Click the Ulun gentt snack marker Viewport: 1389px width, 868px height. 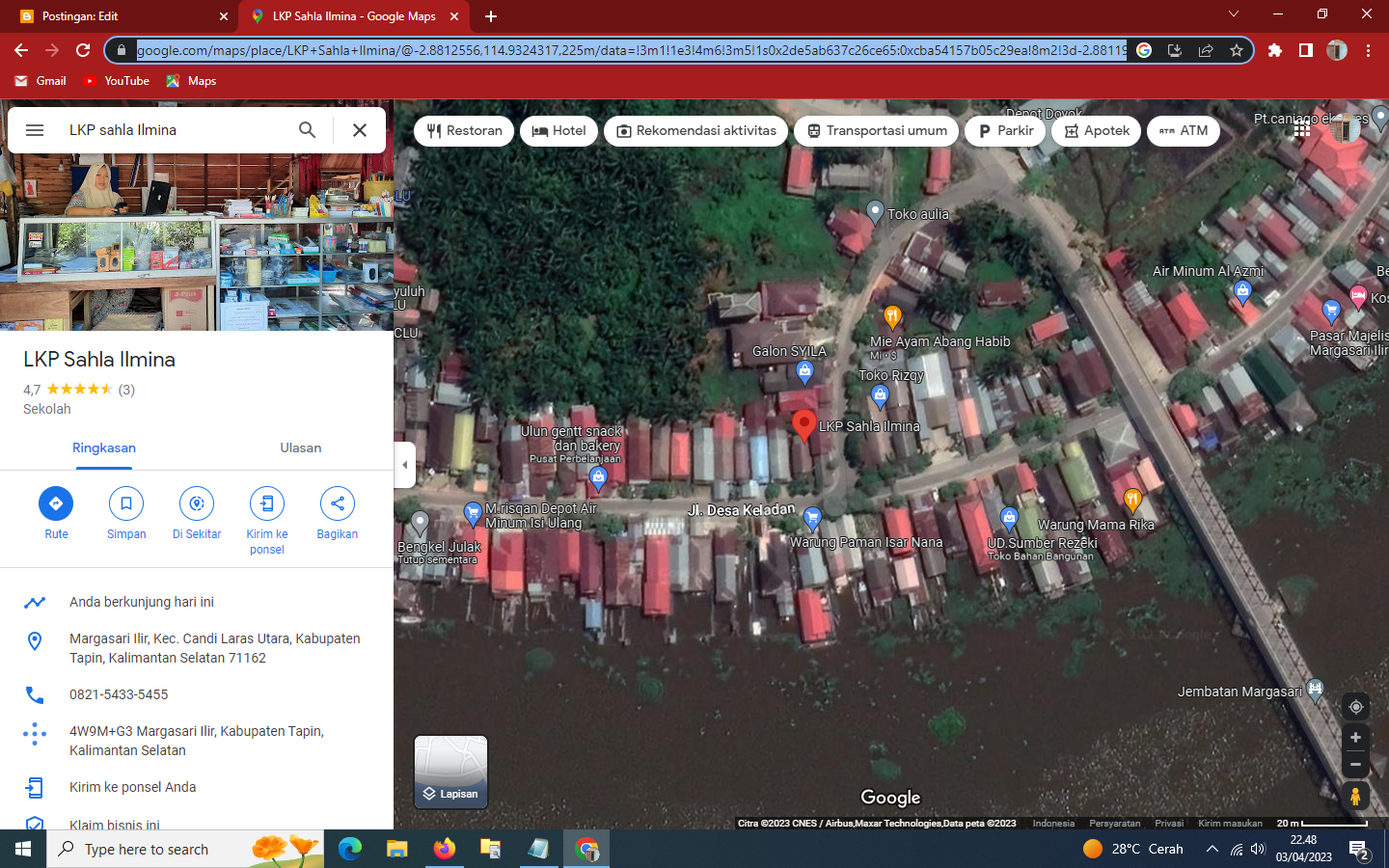pyautogui.click(x=598, y=478)
